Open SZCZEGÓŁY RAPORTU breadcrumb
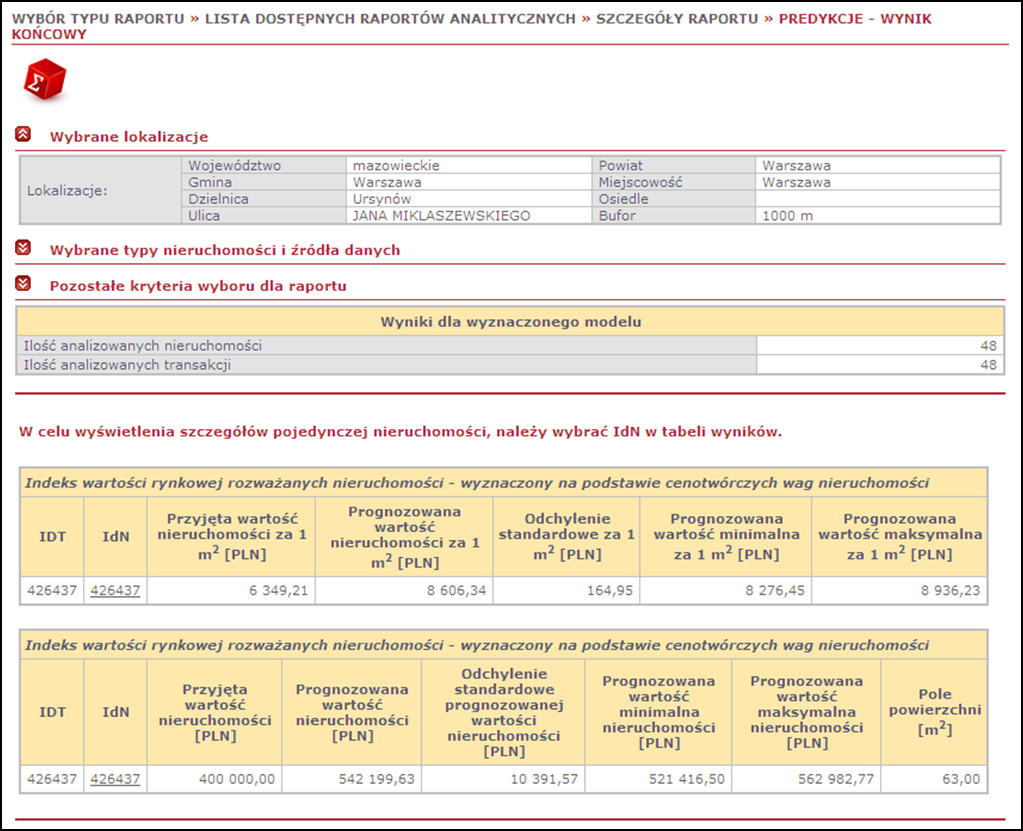Screen dimensions: 1023x831 coord(677,19)
